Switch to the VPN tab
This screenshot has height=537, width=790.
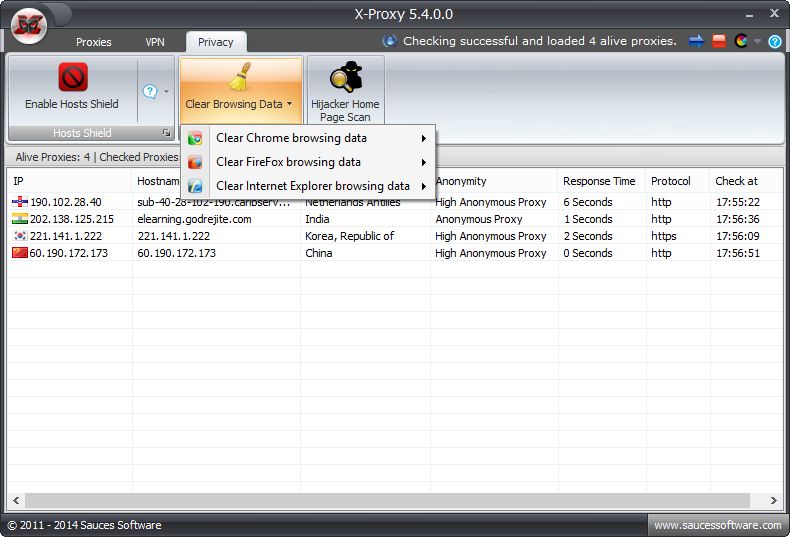pos(155,42)
